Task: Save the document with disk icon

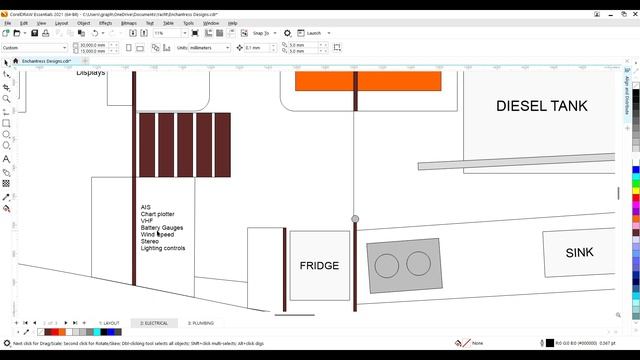Action: point(35,33)
